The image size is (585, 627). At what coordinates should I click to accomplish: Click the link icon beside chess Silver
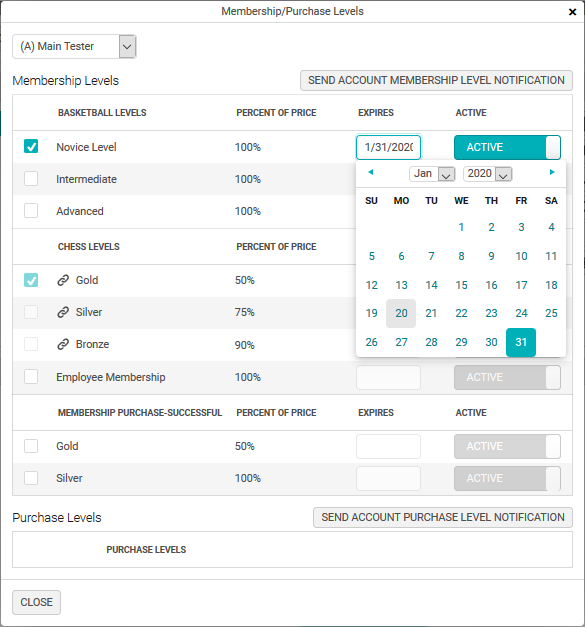click(63, 312)
